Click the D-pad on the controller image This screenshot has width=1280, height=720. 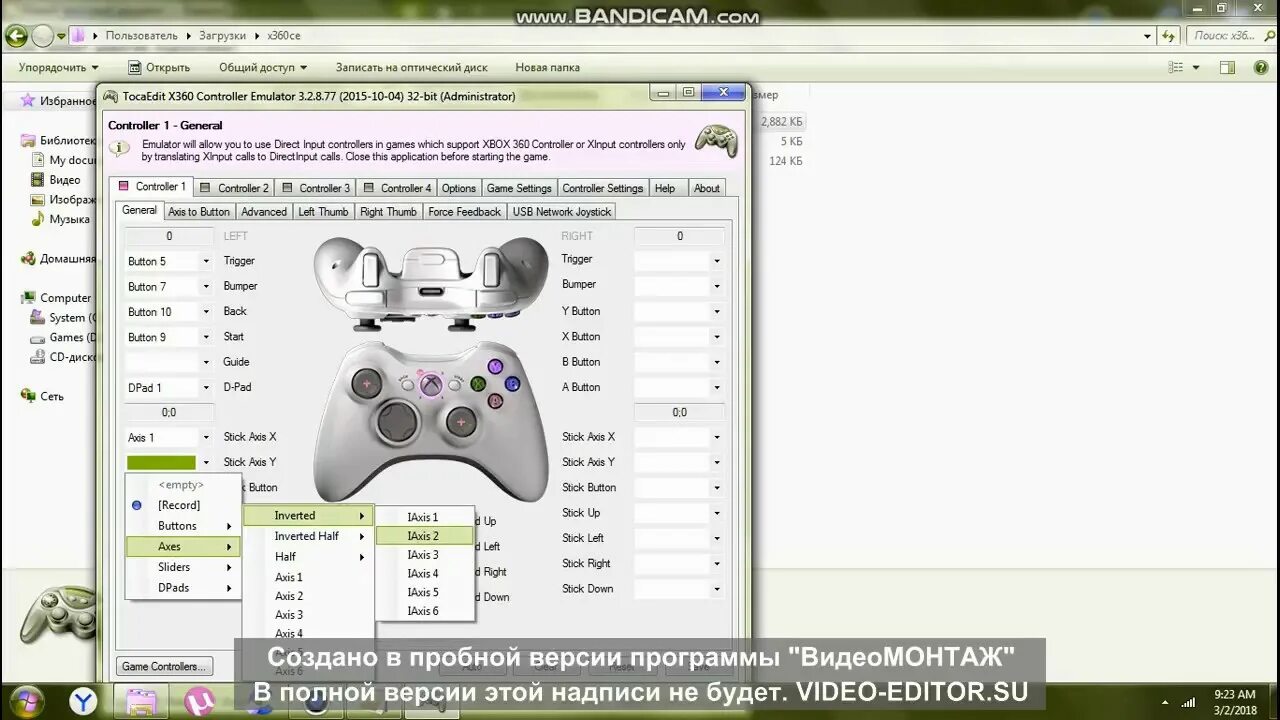click(x=398, y=421)
